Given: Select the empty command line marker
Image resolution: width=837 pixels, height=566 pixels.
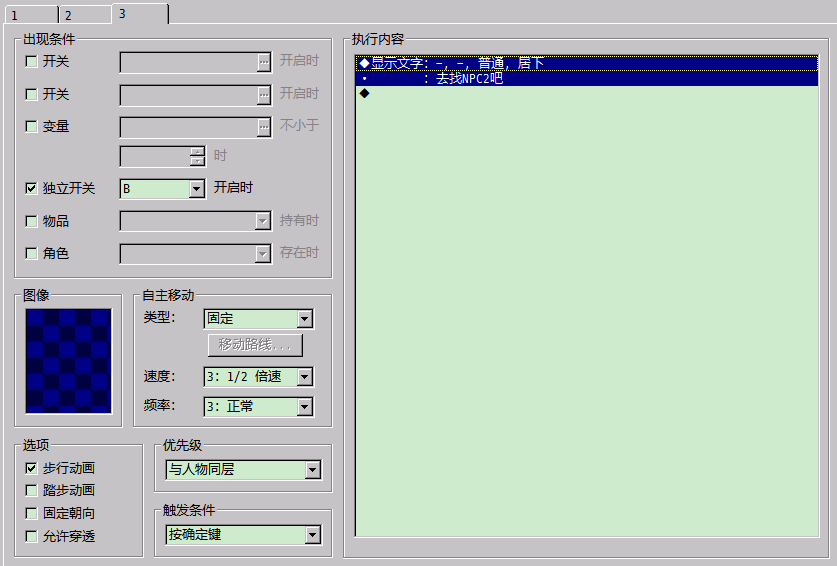Looking at the screenshot, I should [365, 93].
